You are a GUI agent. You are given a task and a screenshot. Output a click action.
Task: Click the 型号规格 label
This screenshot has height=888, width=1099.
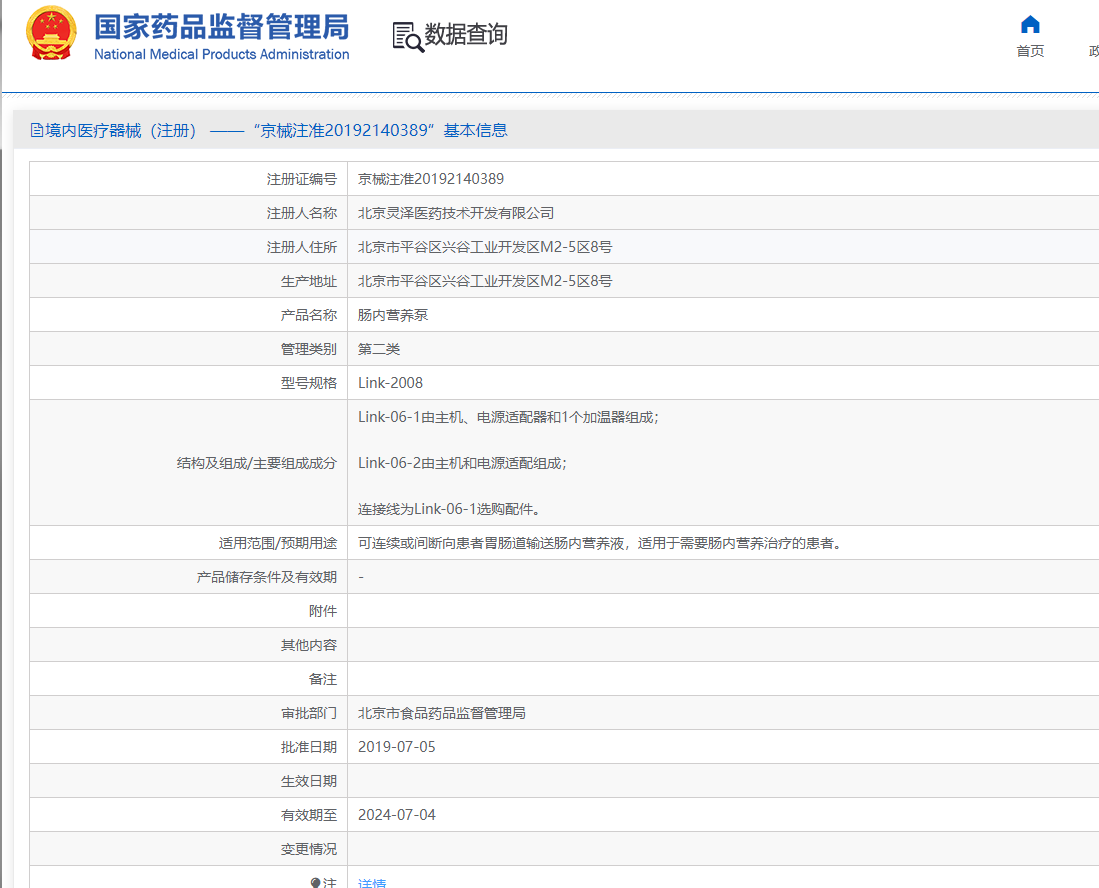(x=308, y=383)
